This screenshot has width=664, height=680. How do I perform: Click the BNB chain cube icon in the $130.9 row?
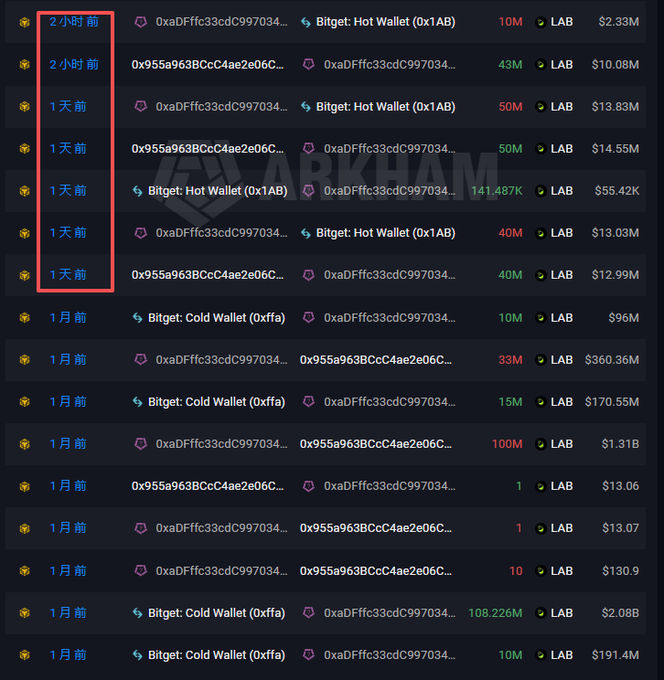pos(25,571)
